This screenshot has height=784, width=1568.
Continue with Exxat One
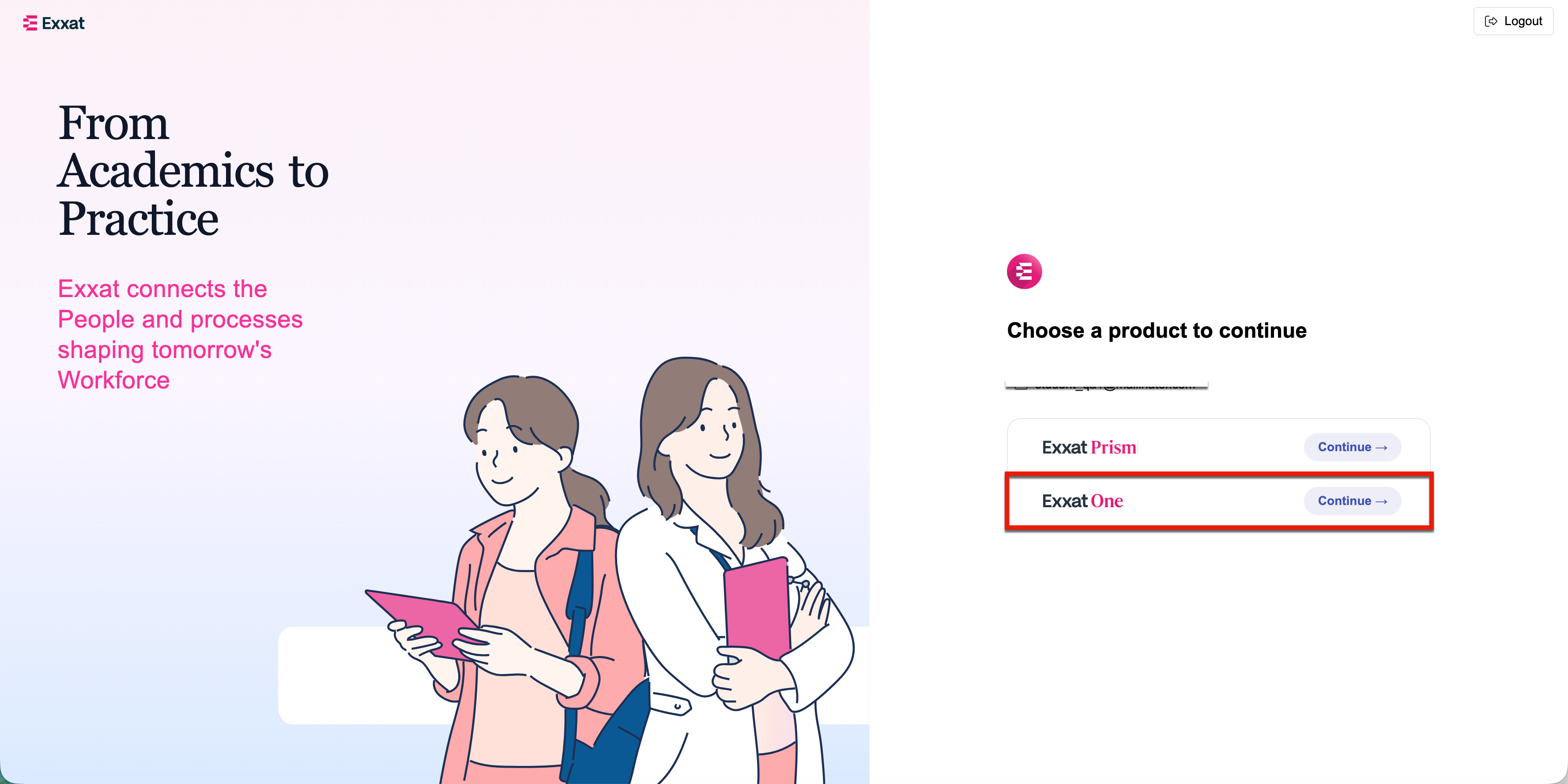(1352, 501)
